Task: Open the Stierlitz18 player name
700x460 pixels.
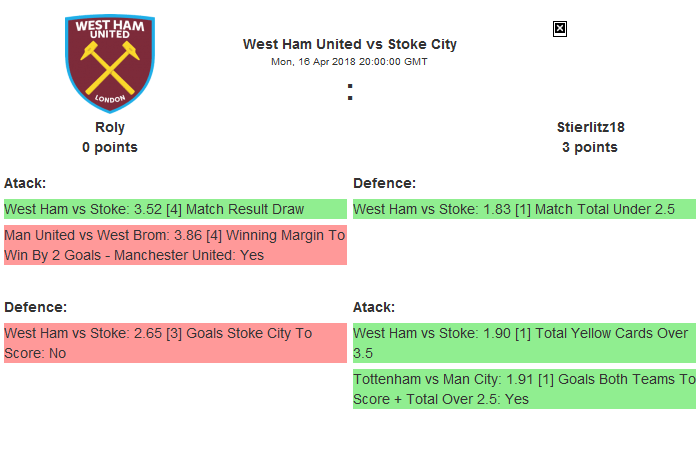Action: point(590,127)
